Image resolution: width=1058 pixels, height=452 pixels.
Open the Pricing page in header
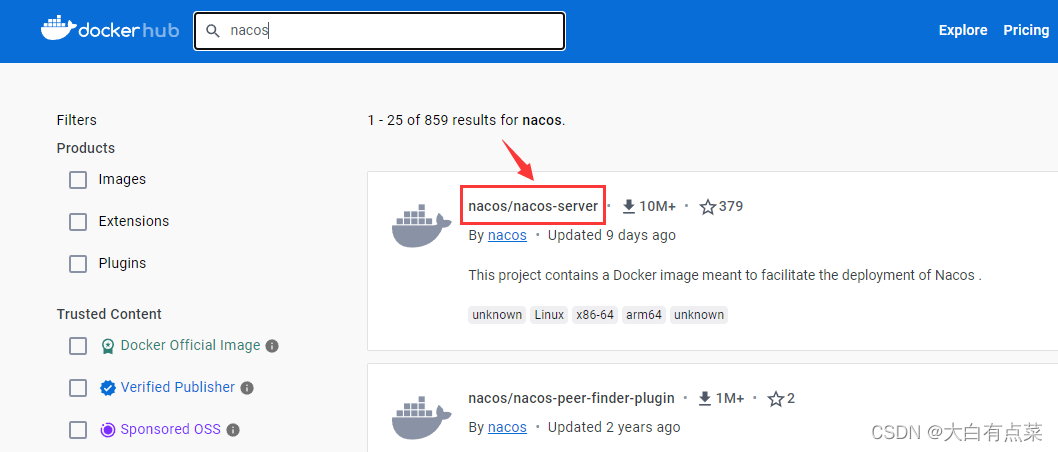click(1026, 30)
